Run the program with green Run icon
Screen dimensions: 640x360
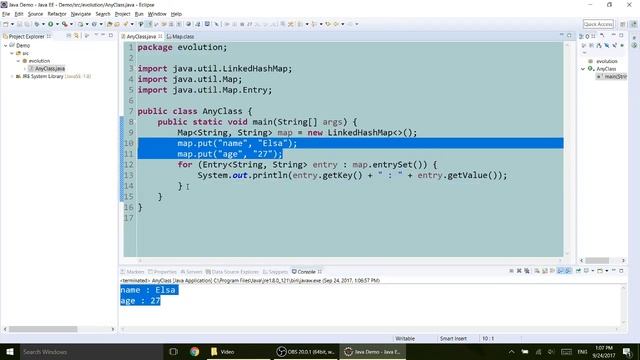(51, 24)
